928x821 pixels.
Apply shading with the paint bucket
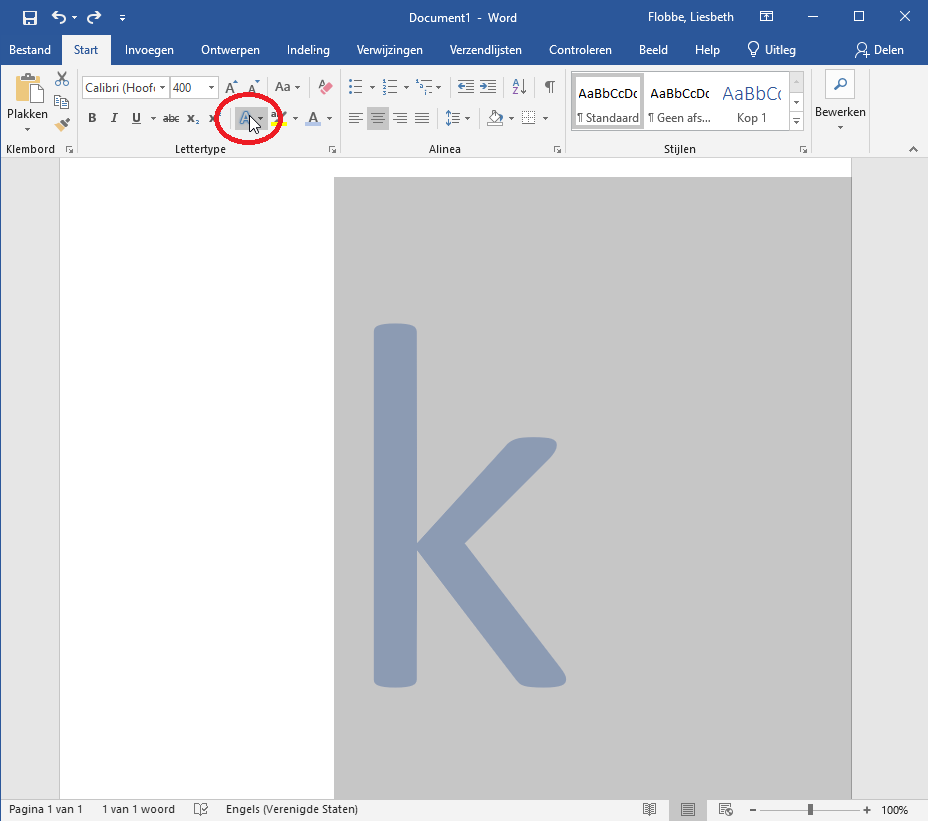point(495,118)
